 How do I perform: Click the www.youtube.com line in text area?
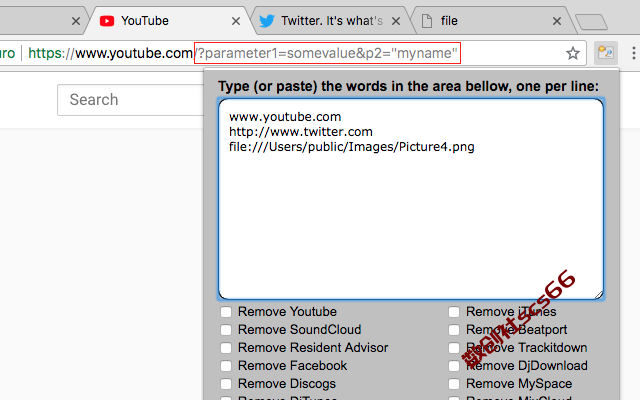(x=285, y=117)
